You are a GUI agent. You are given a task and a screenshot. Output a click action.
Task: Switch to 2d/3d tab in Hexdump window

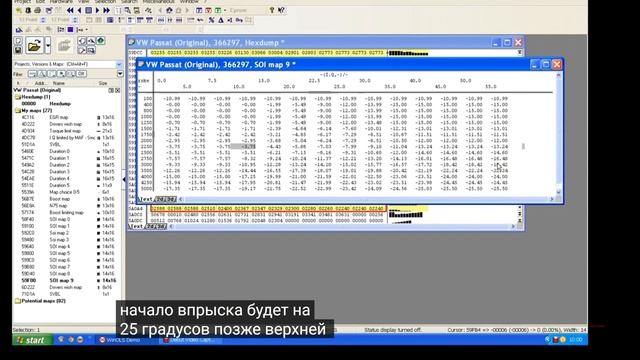[x=156, y=226]
